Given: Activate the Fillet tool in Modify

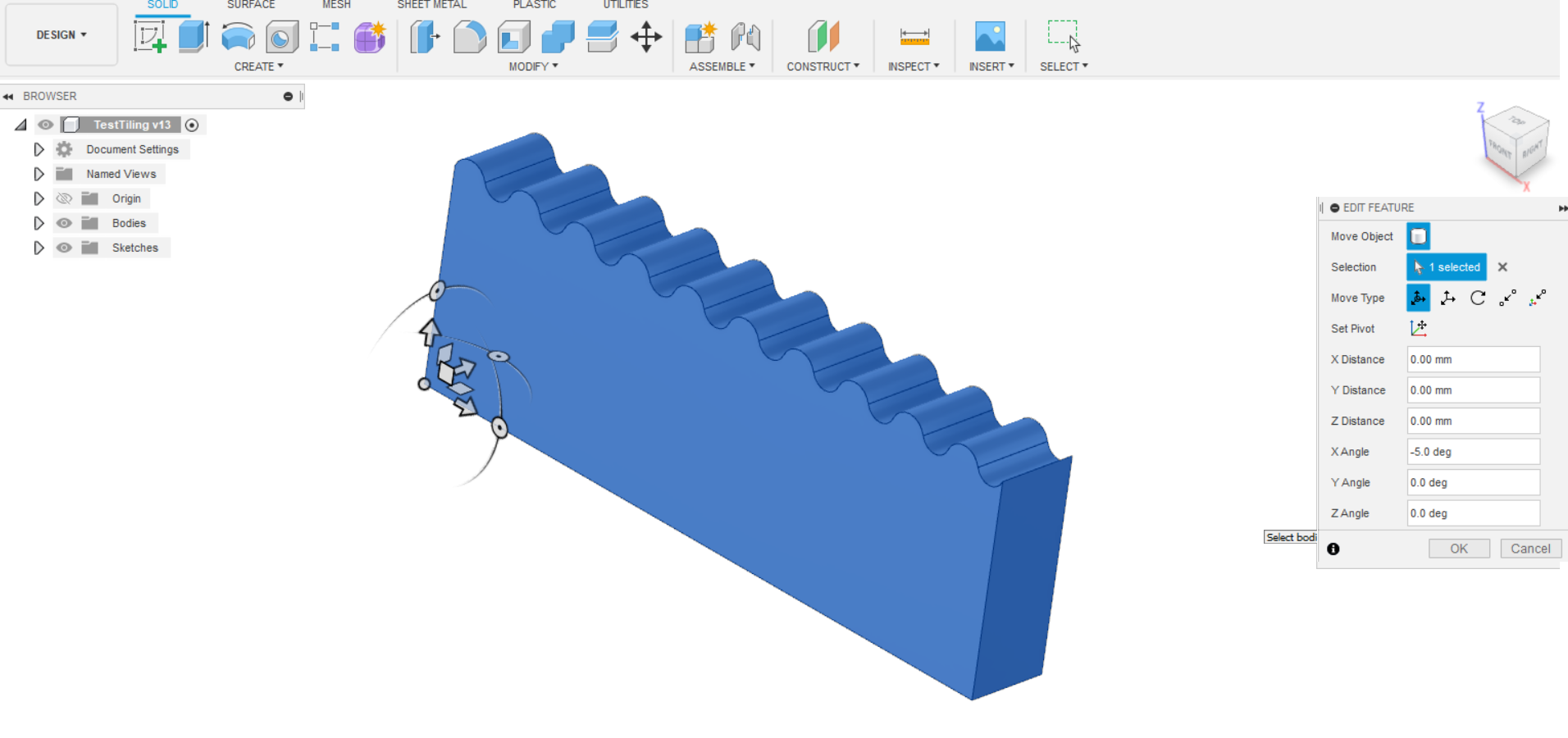Looking at the screenshot, I should [x=470, y=37].
